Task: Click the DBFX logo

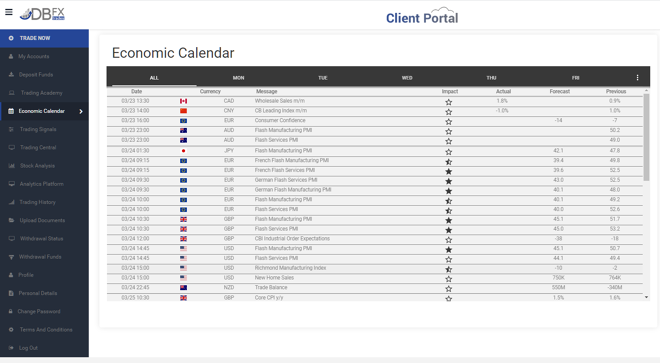Action: click(x=42, y=14)
